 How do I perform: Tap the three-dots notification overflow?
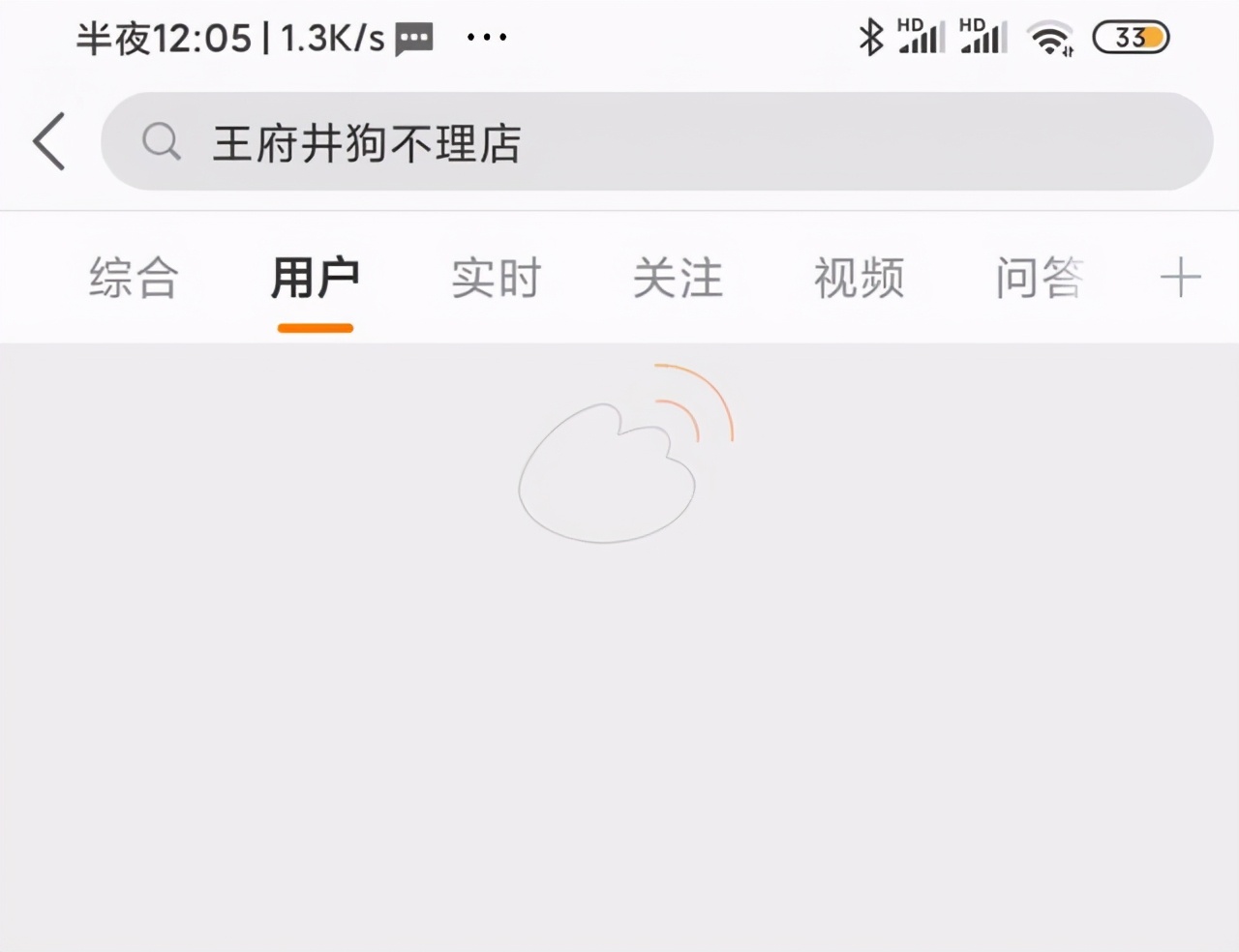tap(487, 38)
